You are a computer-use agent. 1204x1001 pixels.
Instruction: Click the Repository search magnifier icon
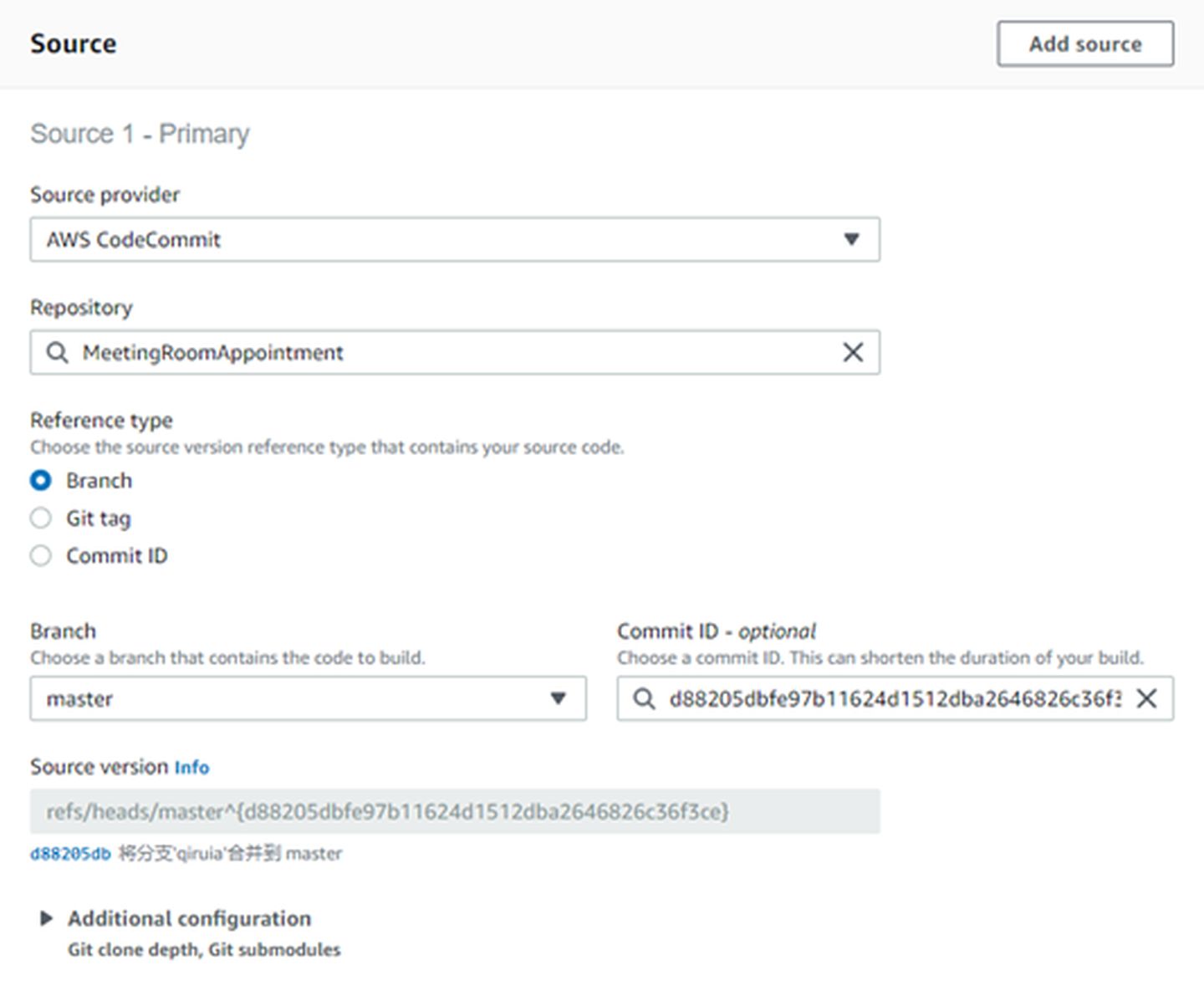point(57,353)
